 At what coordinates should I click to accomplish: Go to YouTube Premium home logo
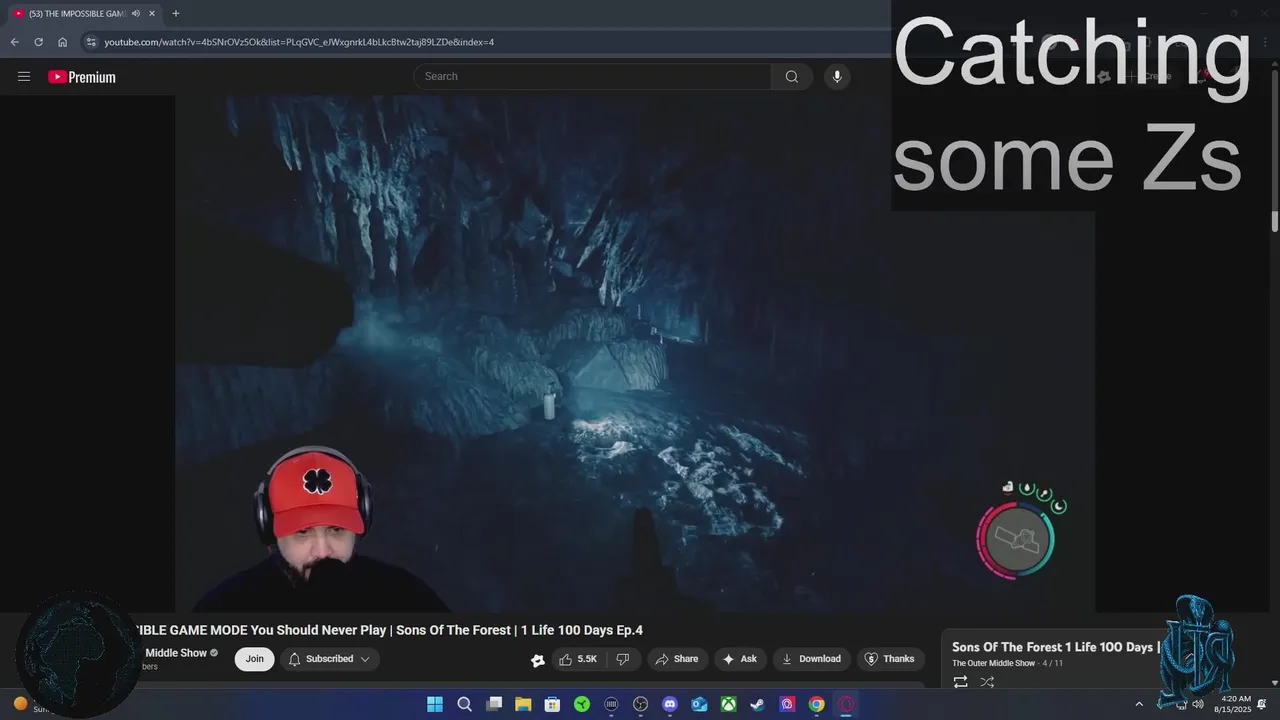tap(82, 77)
